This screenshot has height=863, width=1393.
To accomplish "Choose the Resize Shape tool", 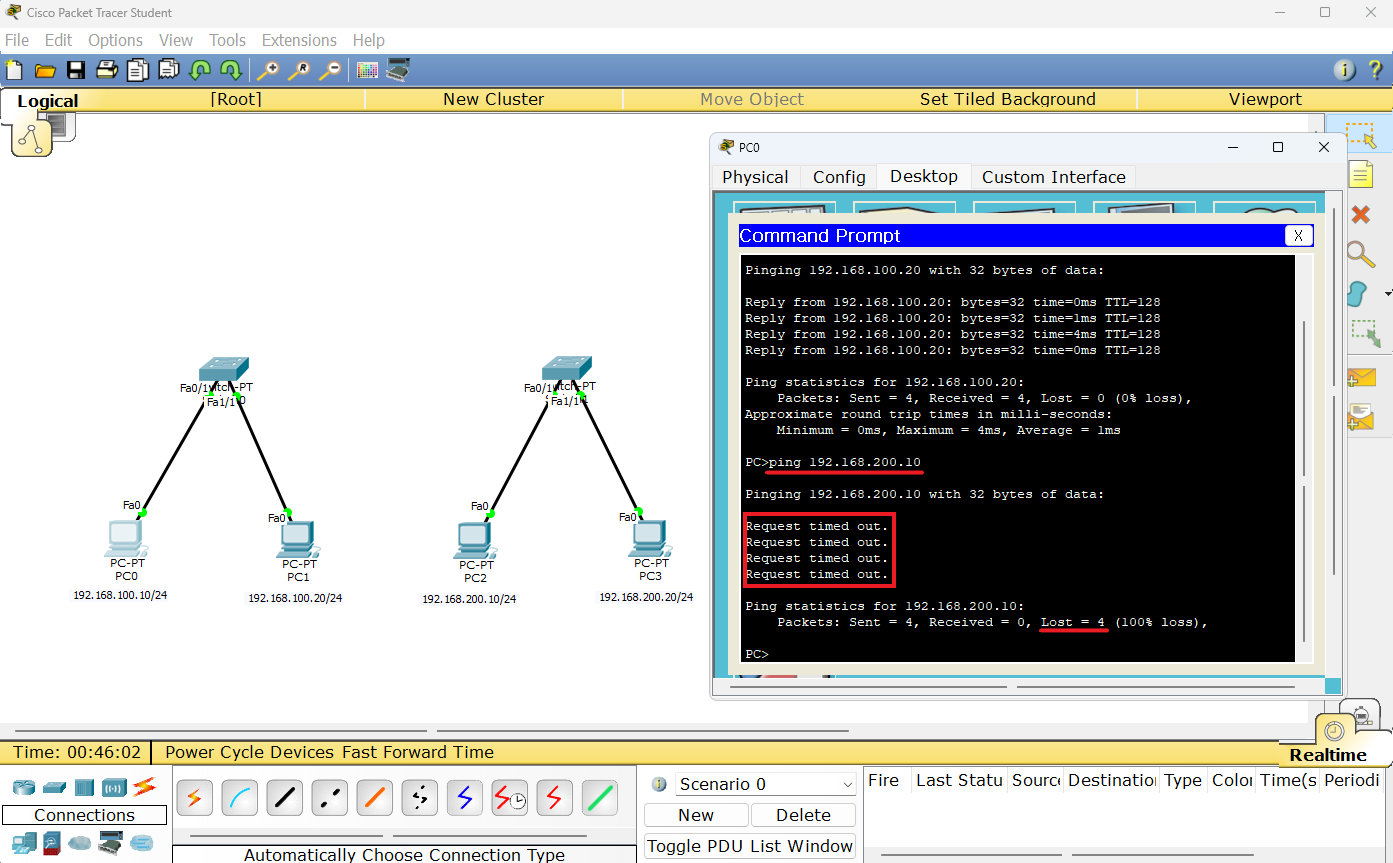I will click(1364, 333).
